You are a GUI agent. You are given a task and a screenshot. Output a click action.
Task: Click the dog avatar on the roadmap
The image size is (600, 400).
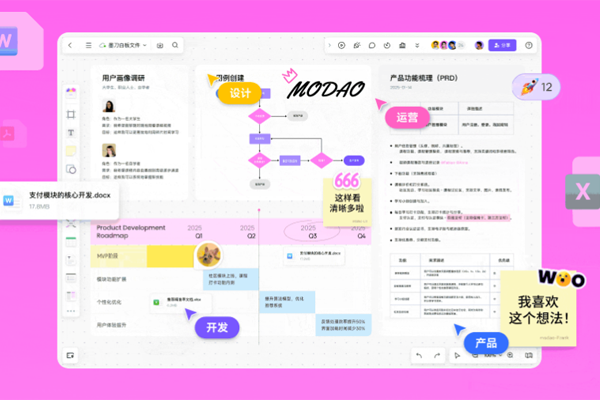click(209, 255)
